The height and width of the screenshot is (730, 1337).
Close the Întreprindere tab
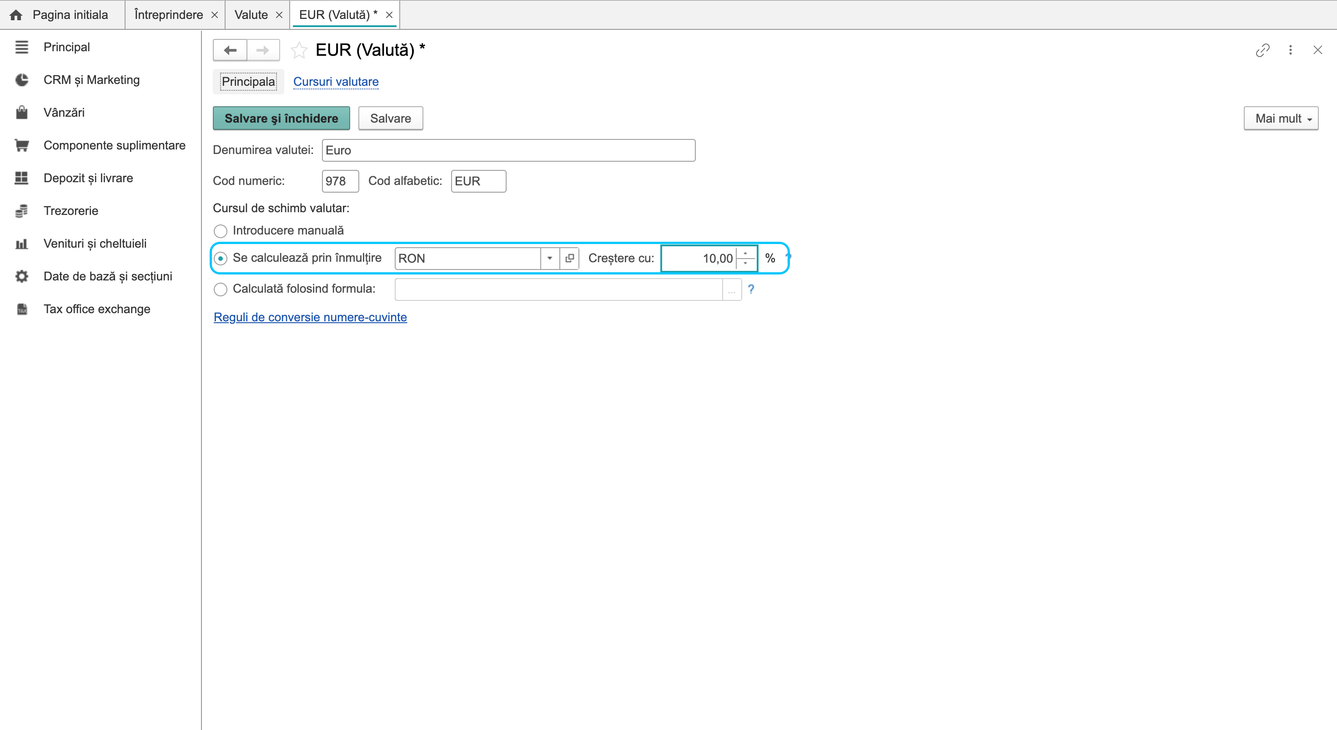pyautogui.click(x=214, y=15)
